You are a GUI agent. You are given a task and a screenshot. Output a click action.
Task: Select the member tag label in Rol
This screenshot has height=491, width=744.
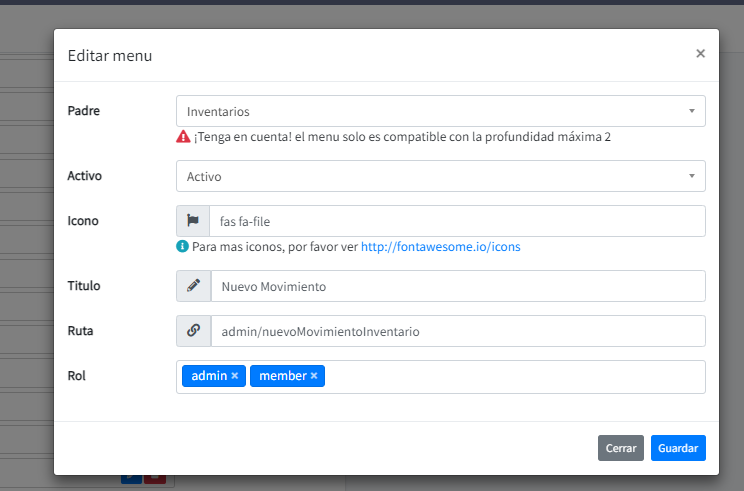281,376
